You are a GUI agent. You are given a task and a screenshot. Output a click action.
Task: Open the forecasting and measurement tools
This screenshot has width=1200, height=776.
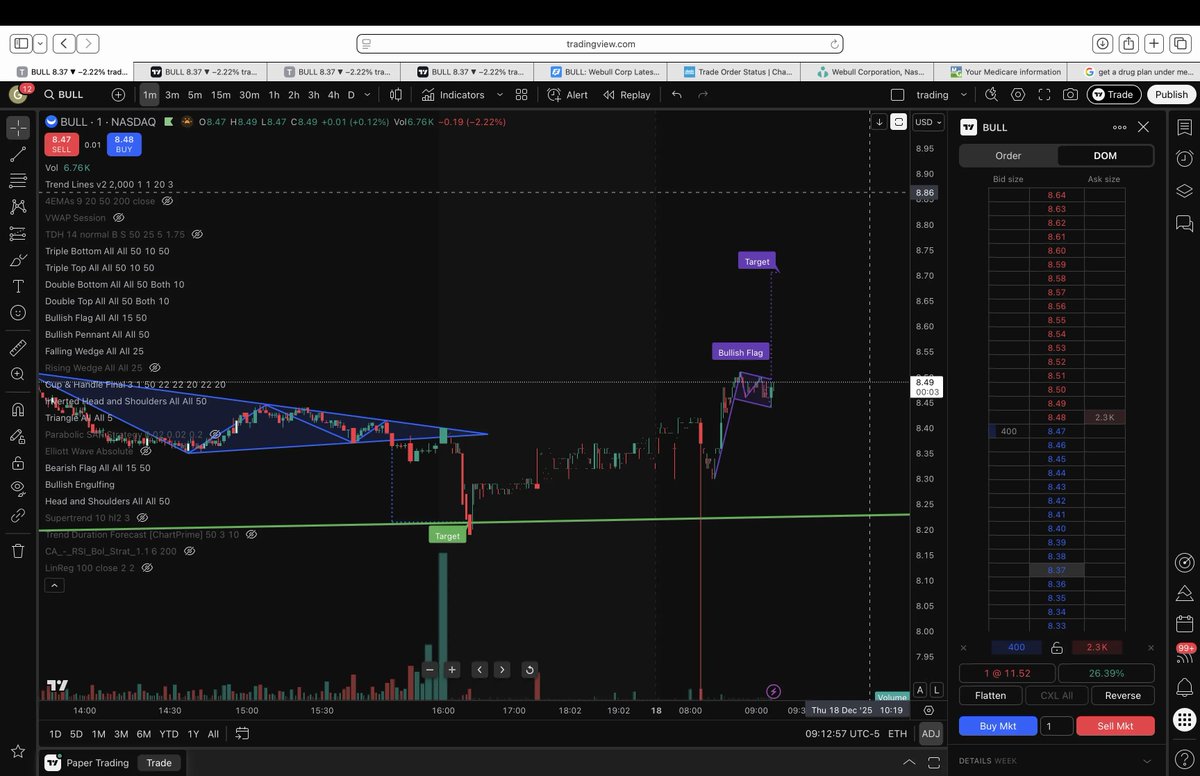18,234
